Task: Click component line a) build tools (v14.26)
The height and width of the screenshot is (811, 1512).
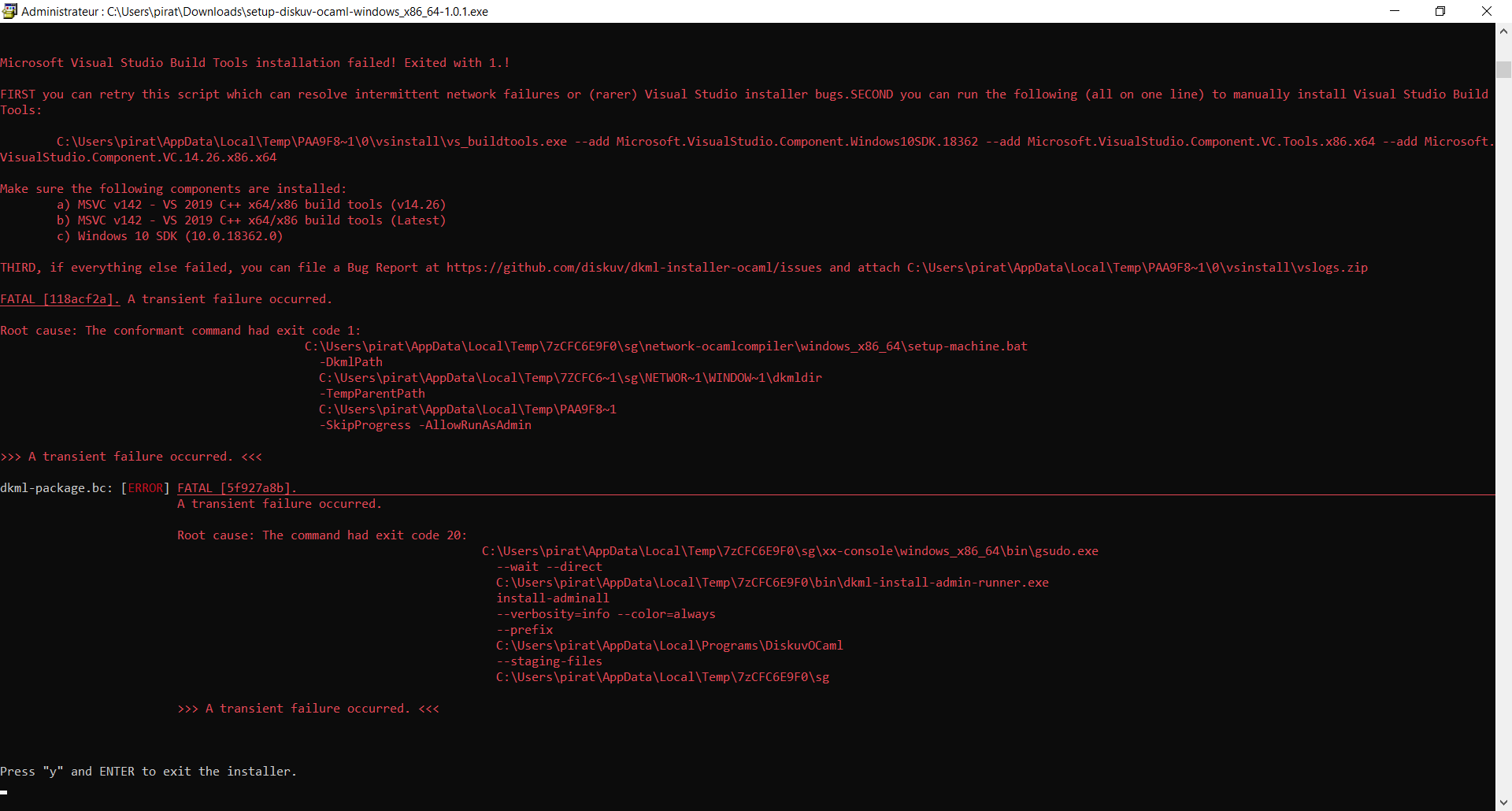Action: pos(251,205)
